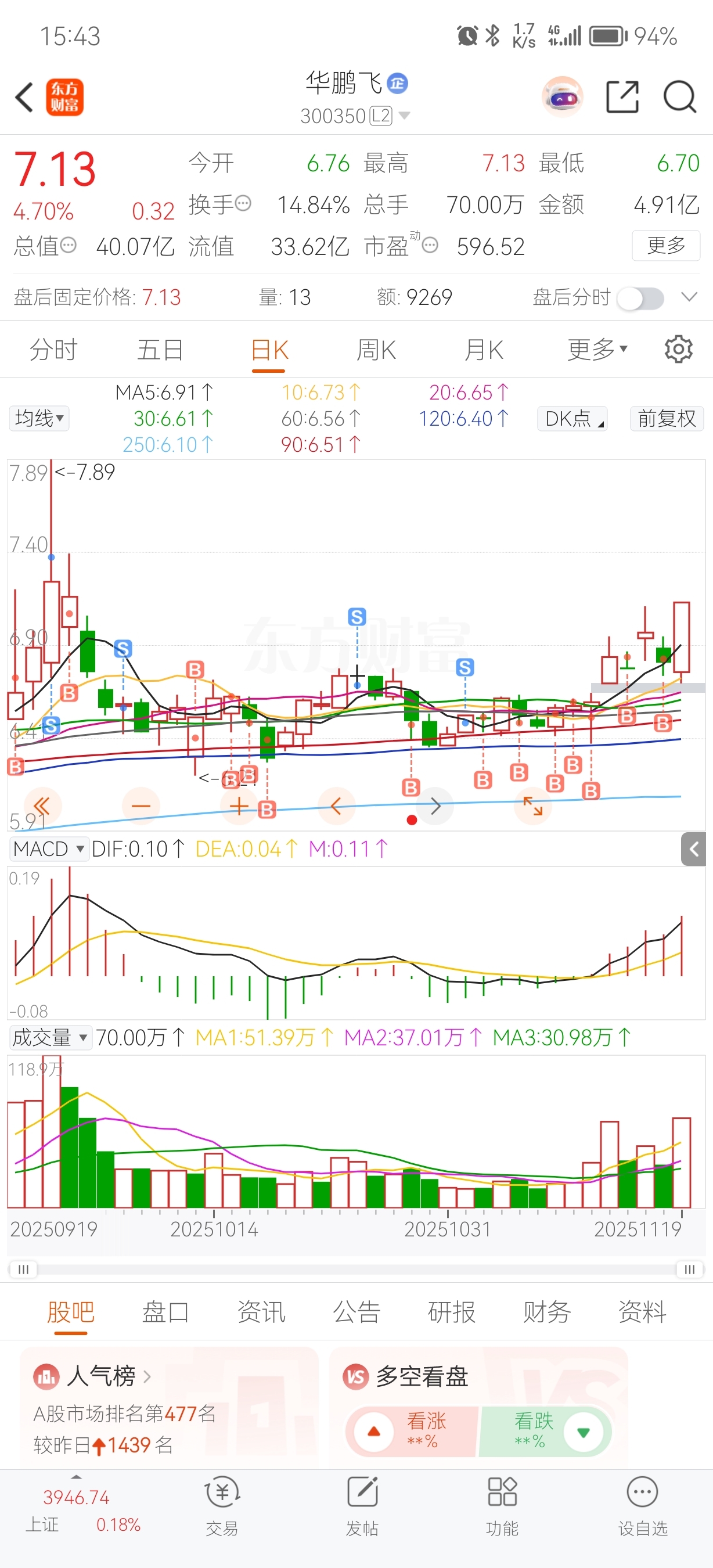Zoom in chart with plus icon
Screen dimensions: 713x1568
click(239, 807)
